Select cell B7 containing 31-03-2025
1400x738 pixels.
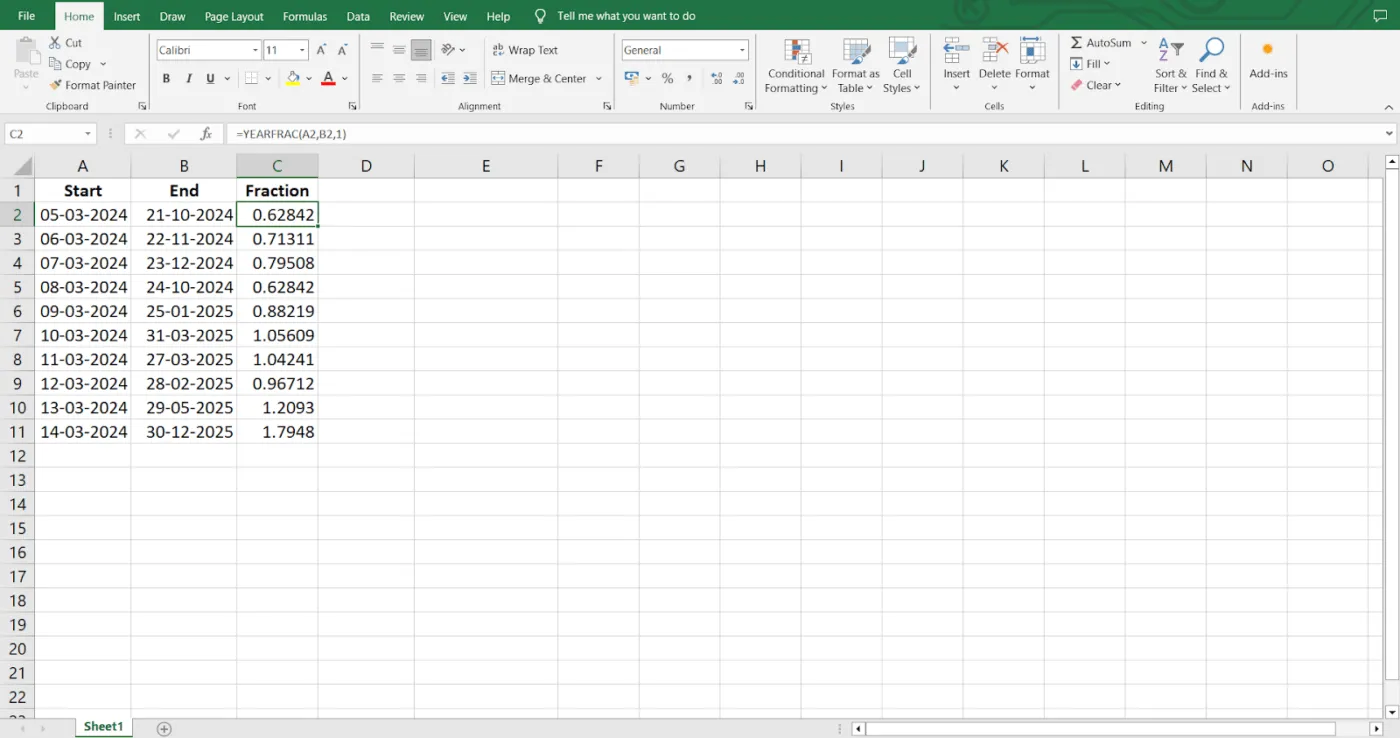click(184, 335)
